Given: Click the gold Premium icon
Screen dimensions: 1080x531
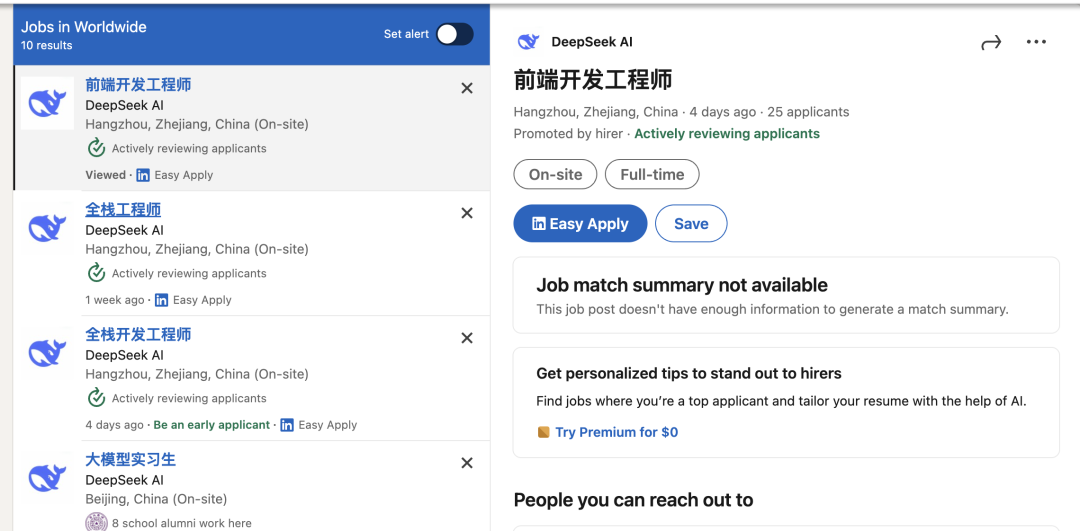Looking at the screenshot, I should tap(543, 433).
